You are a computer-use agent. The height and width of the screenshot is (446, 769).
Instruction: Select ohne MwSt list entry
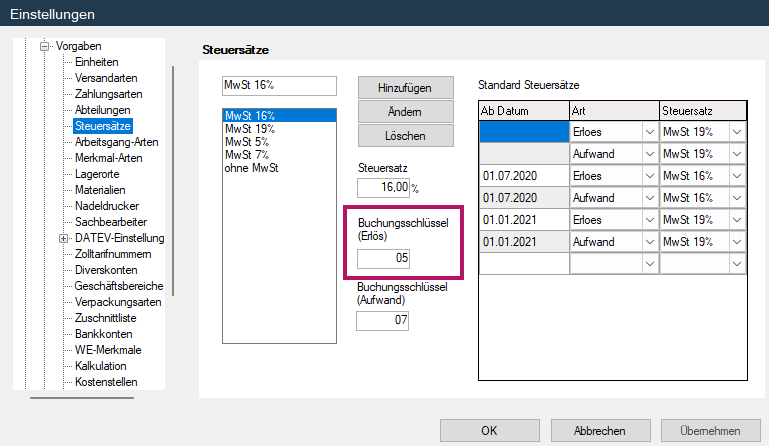[x=251, y=168]
